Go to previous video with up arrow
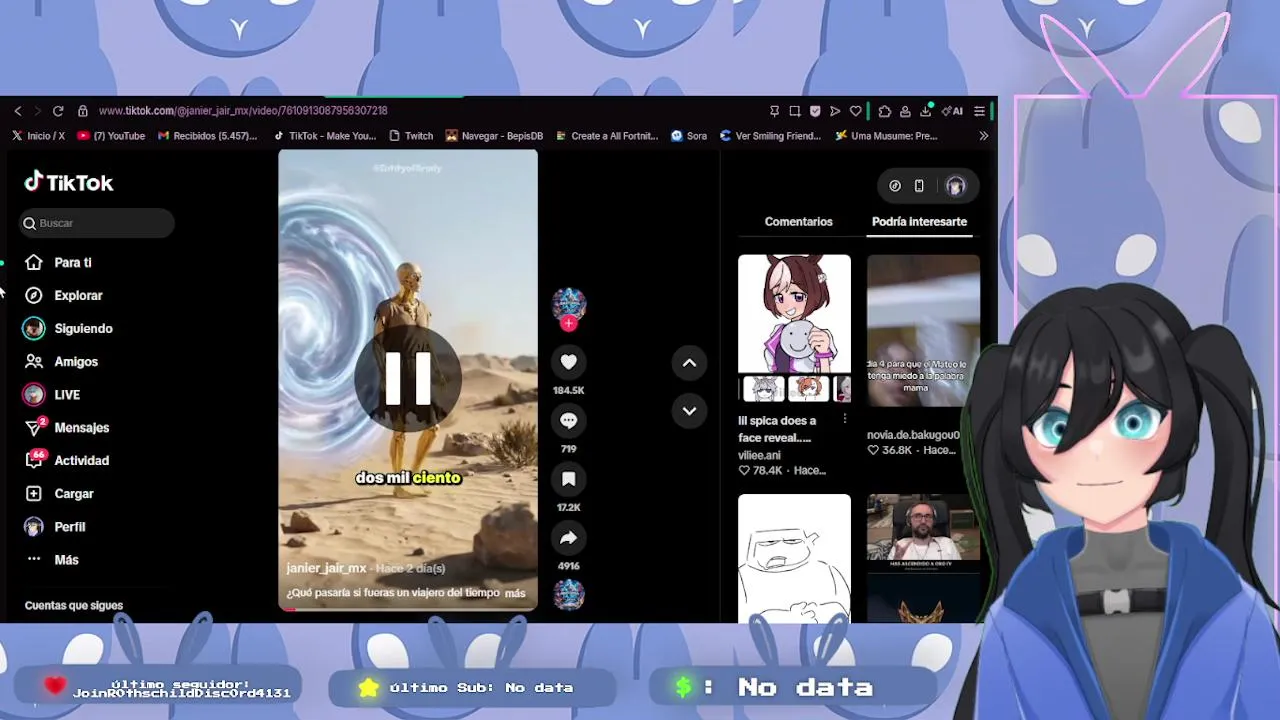This screenshot has height=720, width=1280. [x=689, y=363]
